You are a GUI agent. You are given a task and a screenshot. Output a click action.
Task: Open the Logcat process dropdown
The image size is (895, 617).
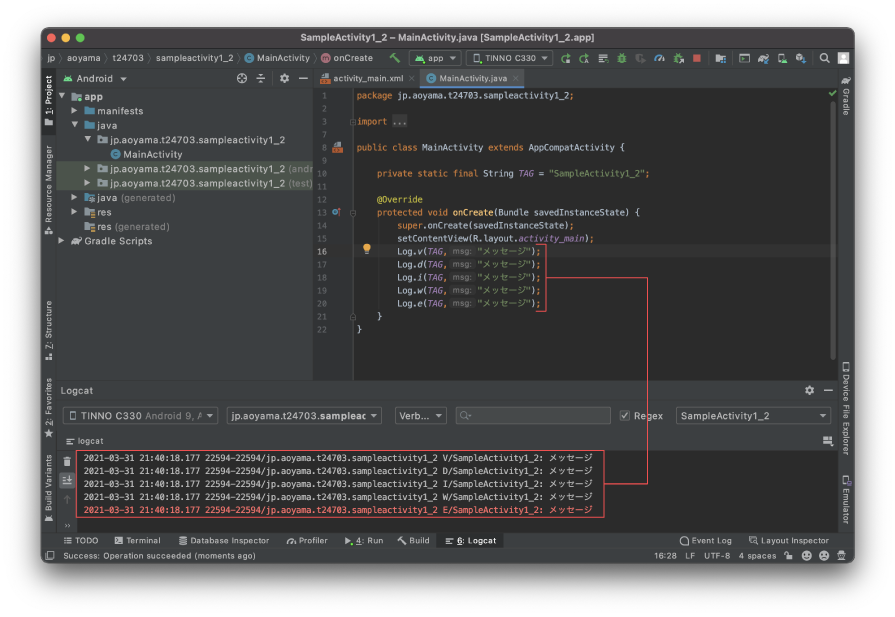pos(304,416)
